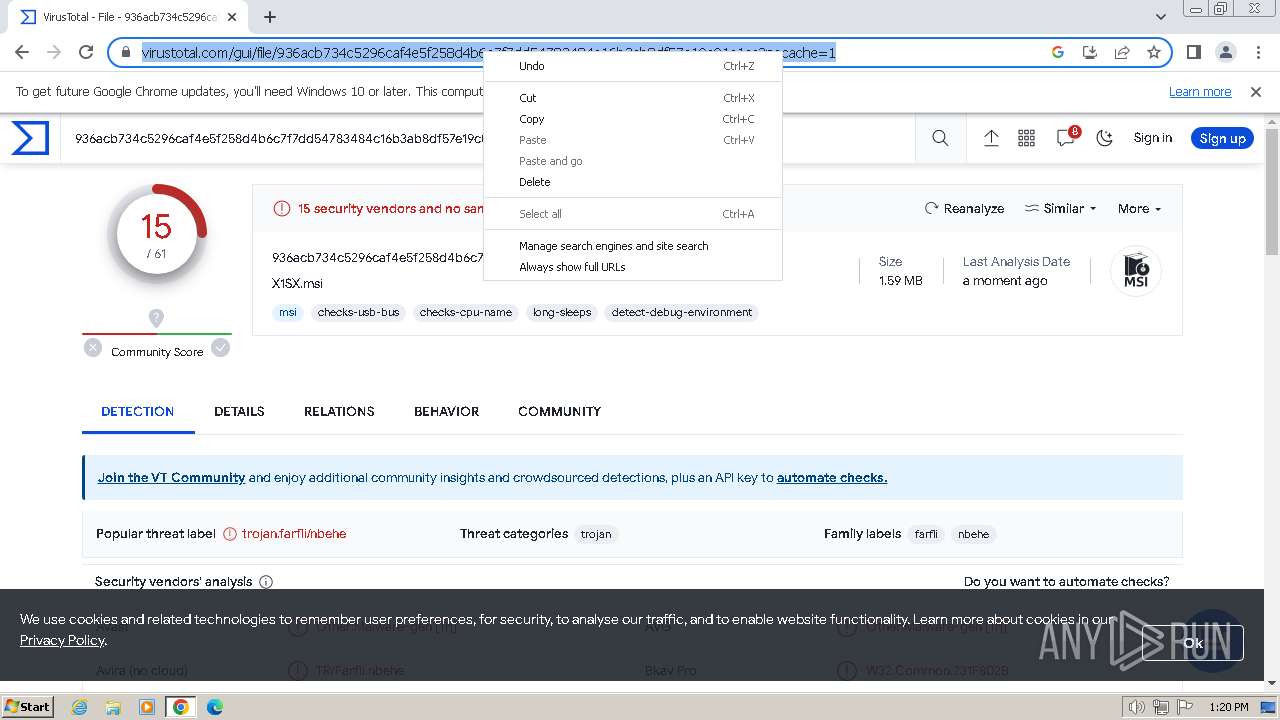Choose Cut from context menu
The width and height of the screenshot is (1280, 720).
tap(632, 98)
